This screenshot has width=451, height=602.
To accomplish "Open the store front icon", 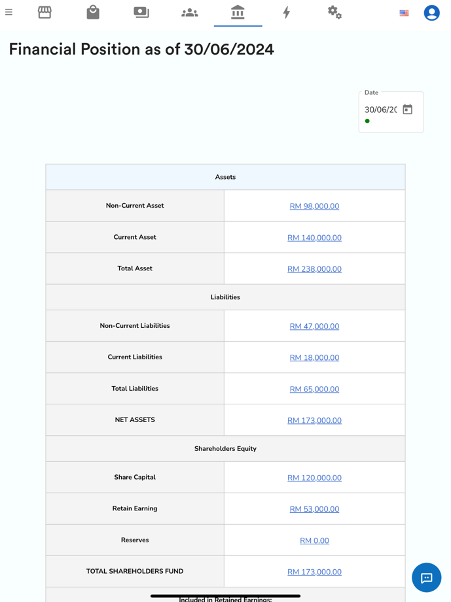I will tap(45, 12).
